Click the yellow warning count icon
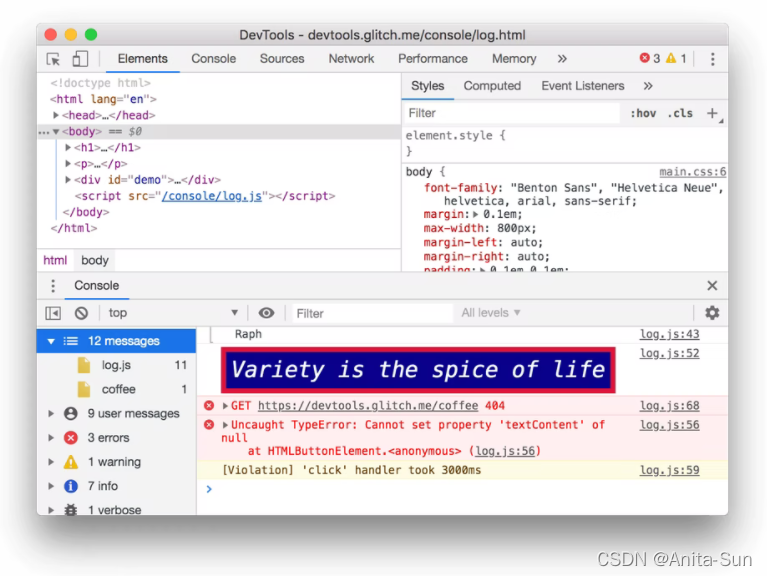The width and height of the screenshot is (767, 576). pos(671,58)
